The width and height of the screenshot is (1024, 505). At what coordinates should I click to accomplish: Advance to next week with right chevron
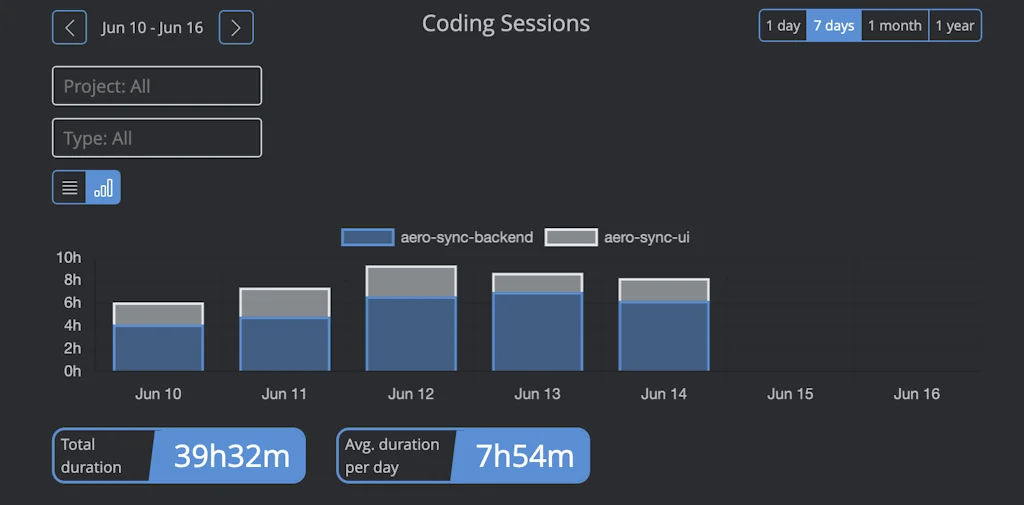tap(236, 27)
